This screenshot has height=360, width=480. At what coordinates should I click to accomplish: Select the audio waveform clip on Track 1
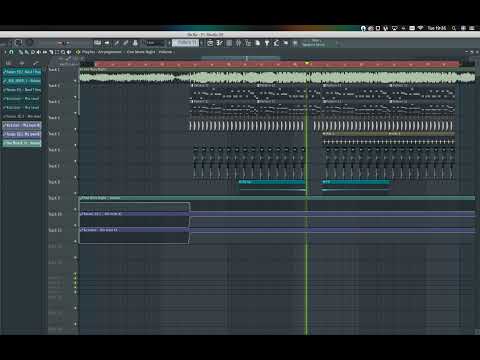coord(277,75)
